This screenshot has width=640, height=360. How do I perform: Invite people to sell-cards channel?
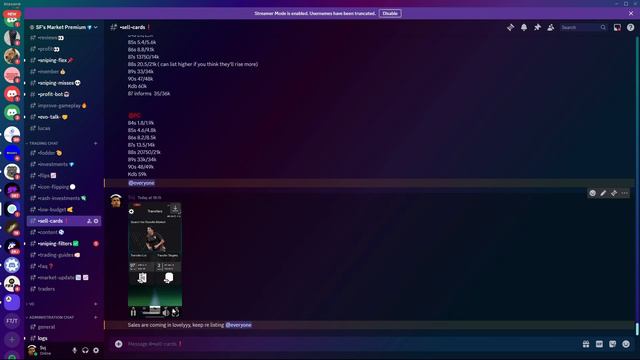89,221
